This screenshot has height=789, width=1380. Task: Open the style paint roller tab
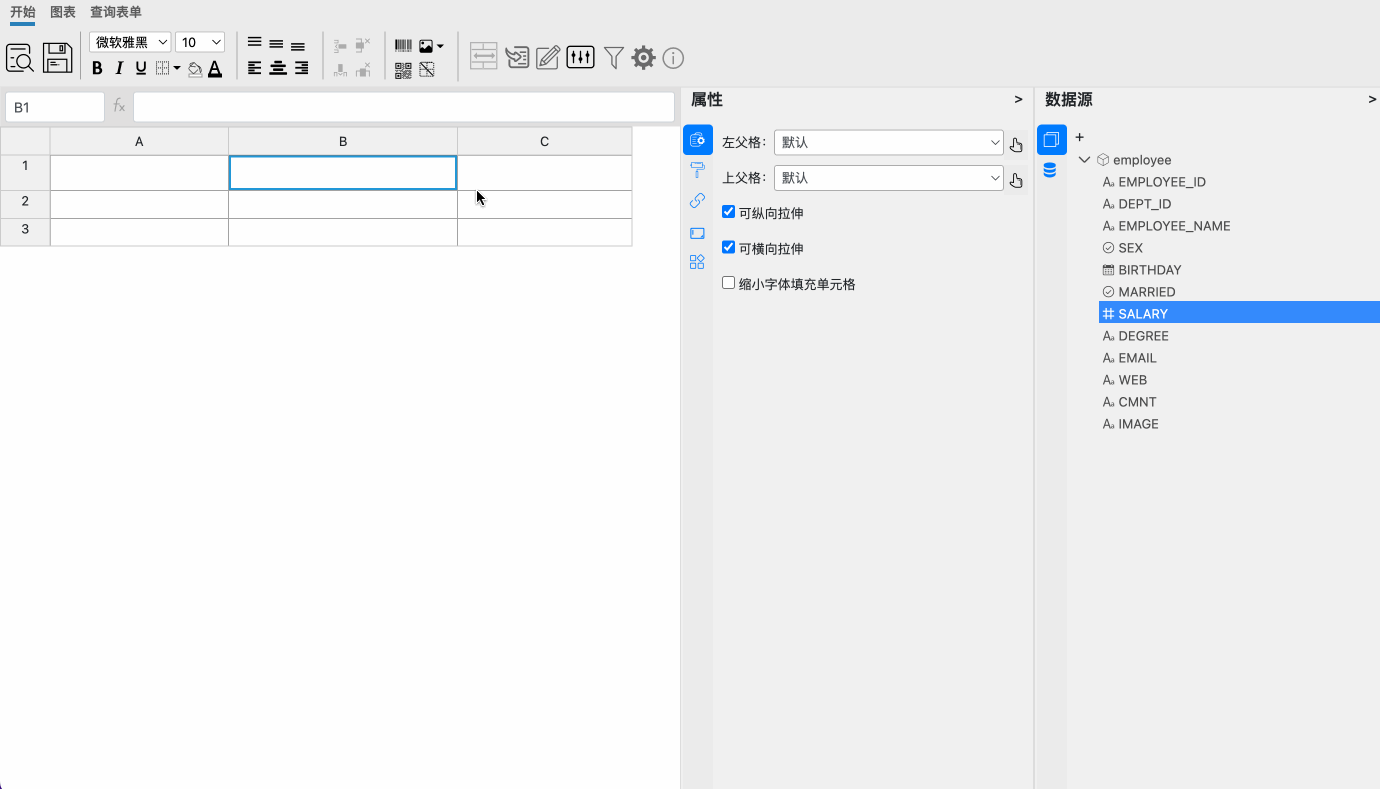698,170
